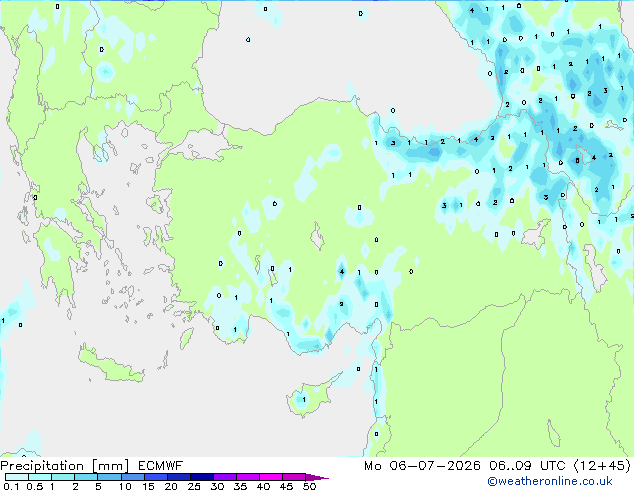The image size is (634, 490).
Task: Click the '(12+45)' forecast run text
Action: (602, 466)
